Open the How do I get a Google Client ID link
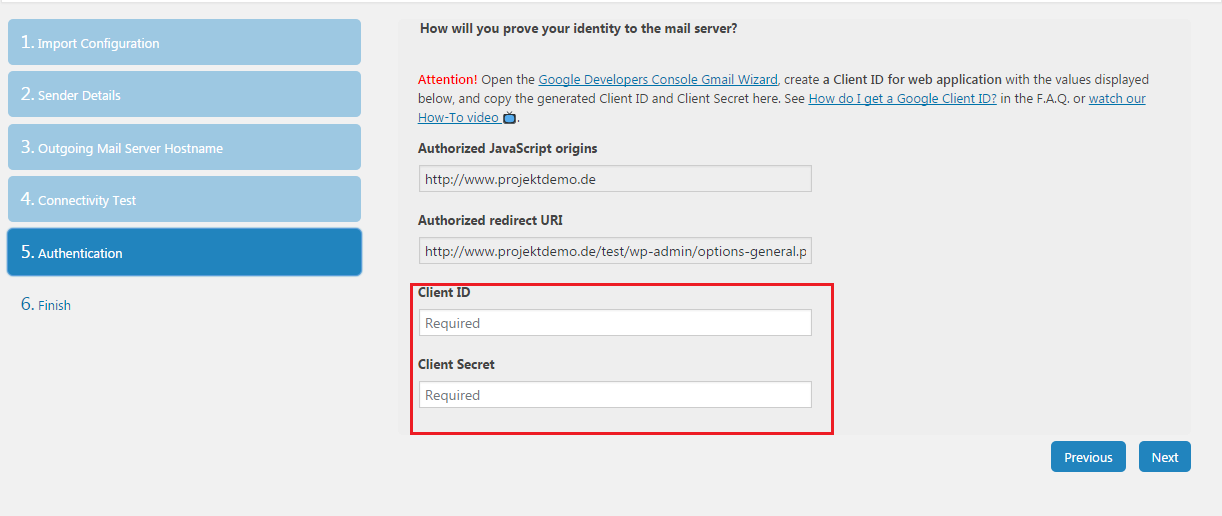Viewport: 1222px width, 516px height. 902,98
